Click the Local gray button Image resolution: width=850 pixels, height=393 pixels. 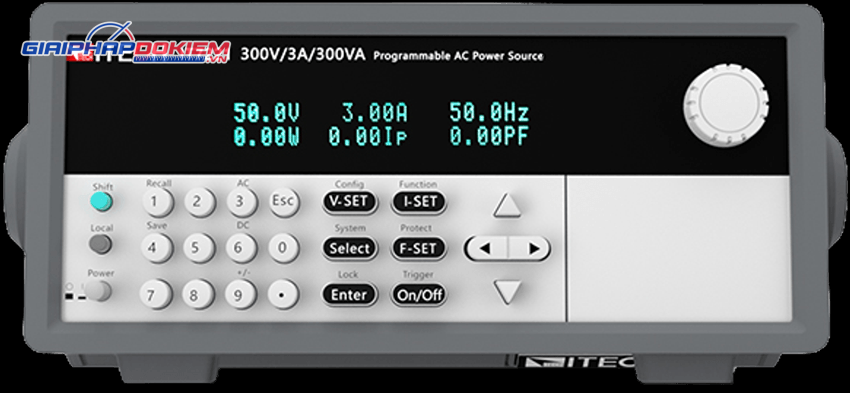coord(101,244)
